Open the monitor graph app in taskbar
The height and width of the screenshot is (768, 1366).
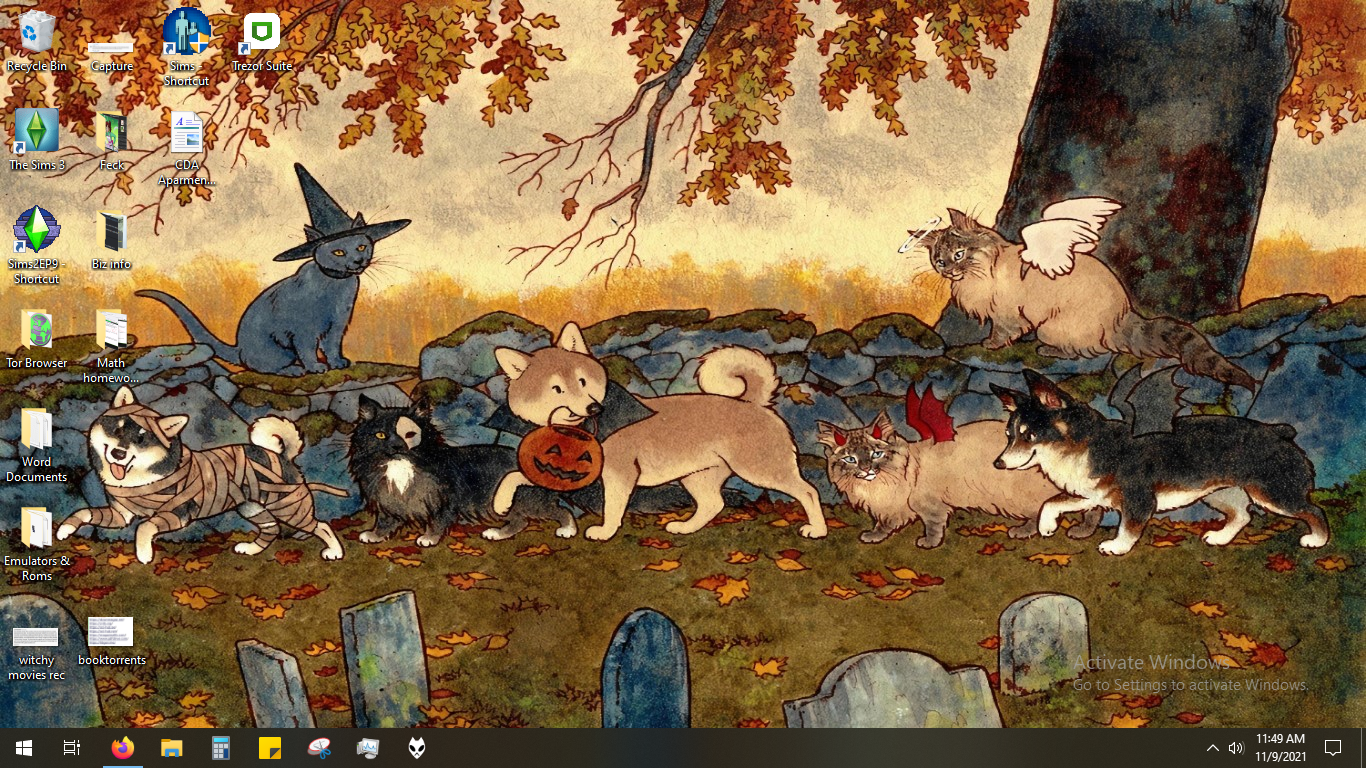click(x=368, y=748)
